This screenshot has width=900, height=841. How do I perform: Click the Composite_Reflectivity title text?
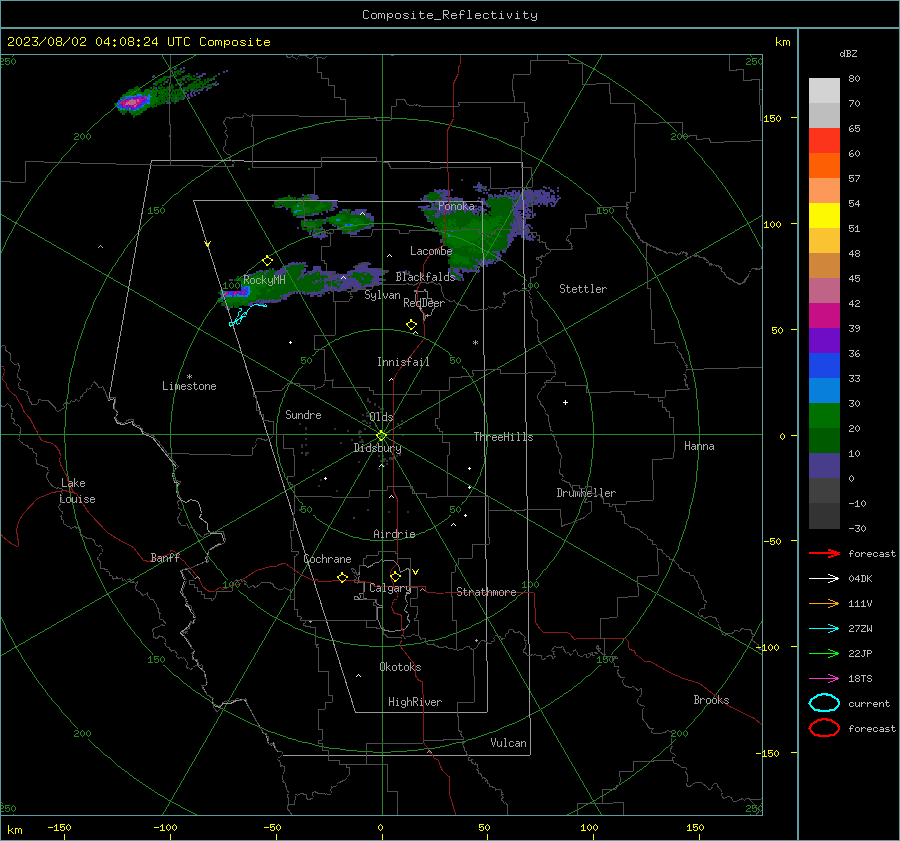tap(449, 15)
